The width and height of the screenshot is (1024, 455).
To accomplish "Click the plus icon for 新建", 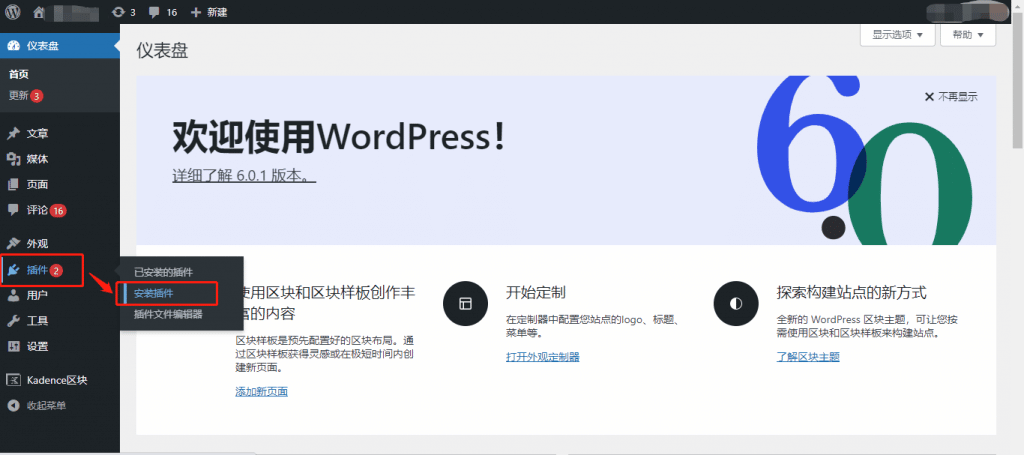I will pos(196,12).
